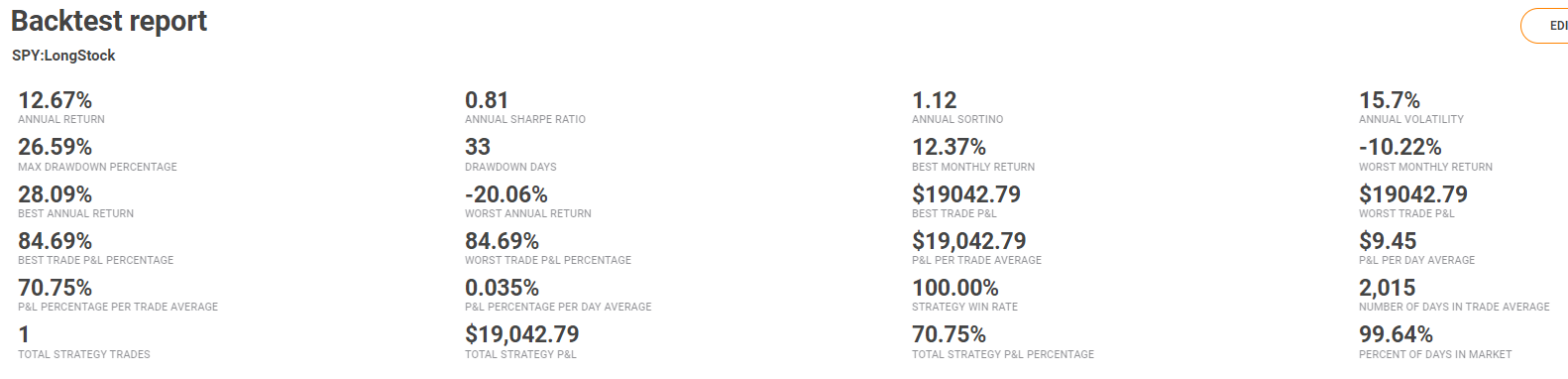This screenshot has height=379, width=1568.
Task: Select the 15.7% annual volatility figure
Action: tap(1390, 100)
